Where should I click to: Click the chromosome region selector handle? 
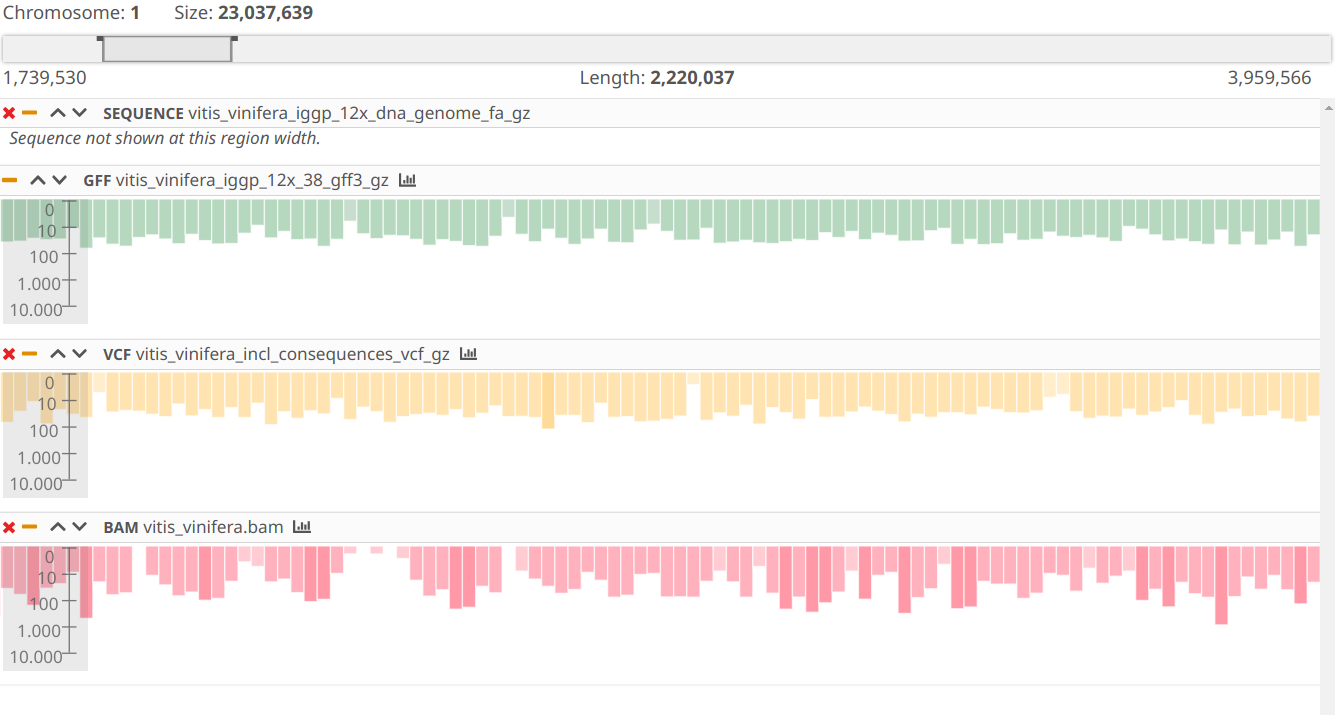tap(167, 49)
